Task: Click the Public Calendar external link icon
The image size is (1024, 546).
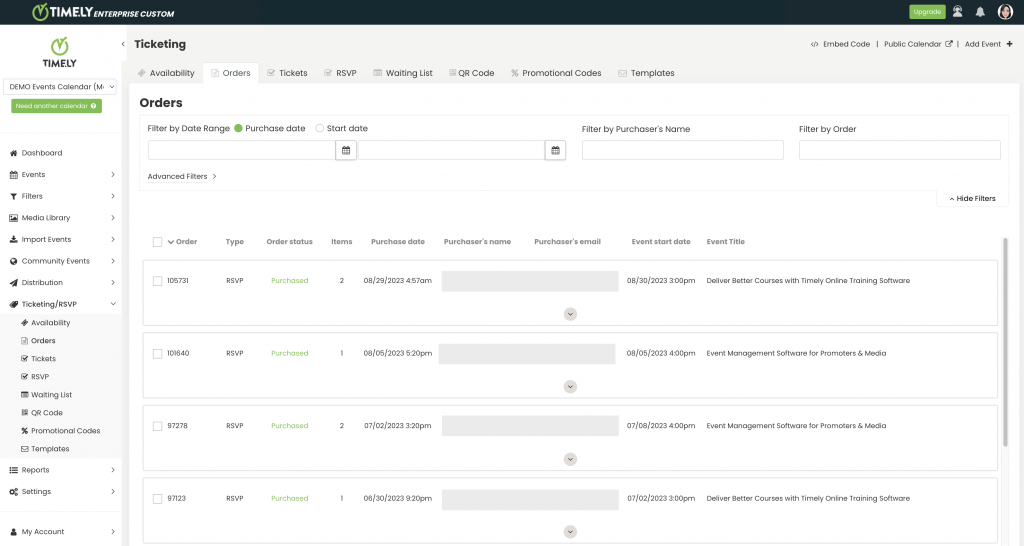Action: click(948, 44)
